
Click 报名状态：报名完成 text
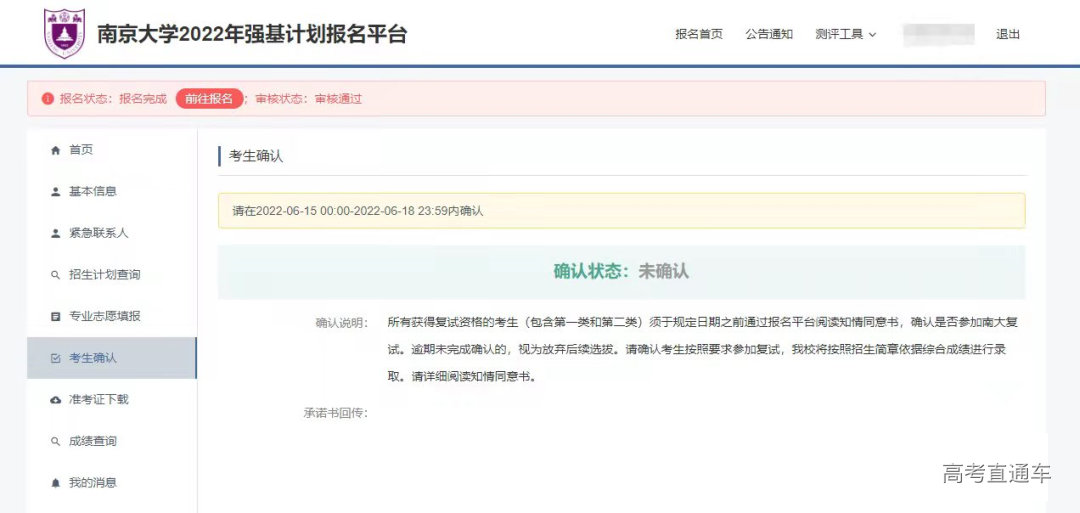click(x=114, y=98)
